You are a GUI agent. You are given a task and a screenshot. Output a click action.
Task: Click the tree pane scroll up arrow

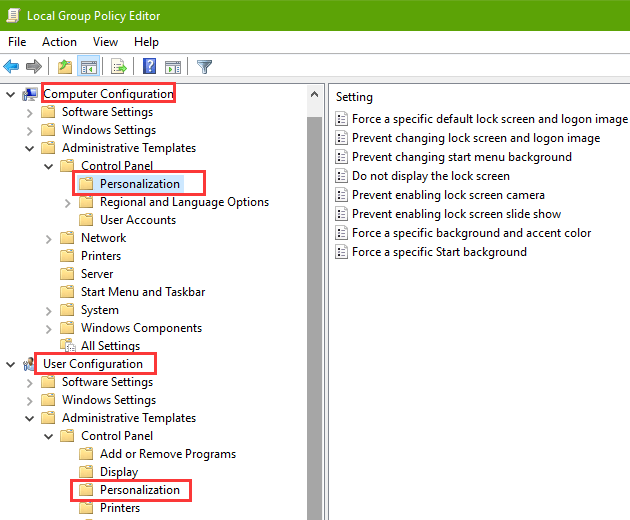pyautogui.click(x=315, y=94)
